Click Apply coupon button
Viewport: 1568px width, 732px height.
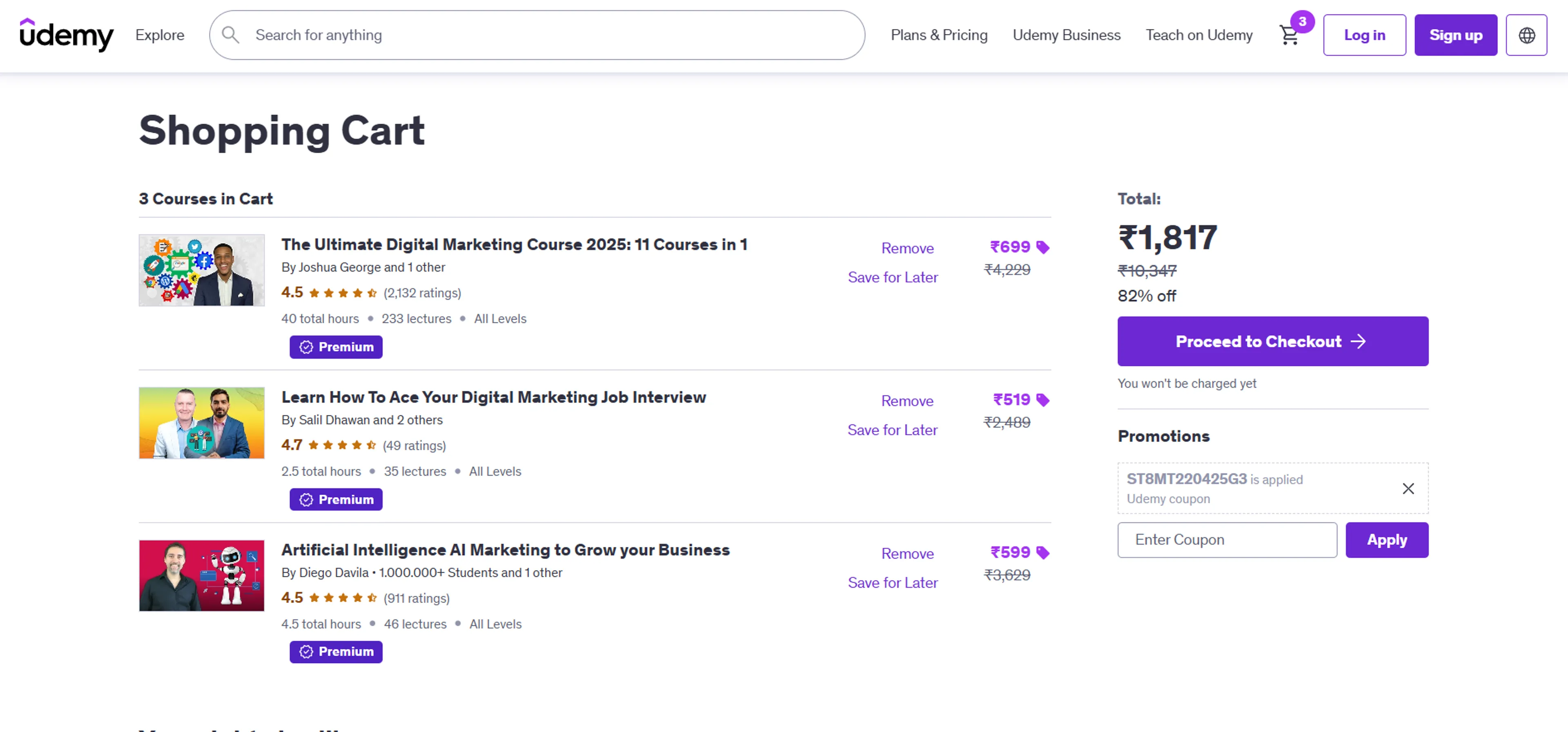point(1387,540)
